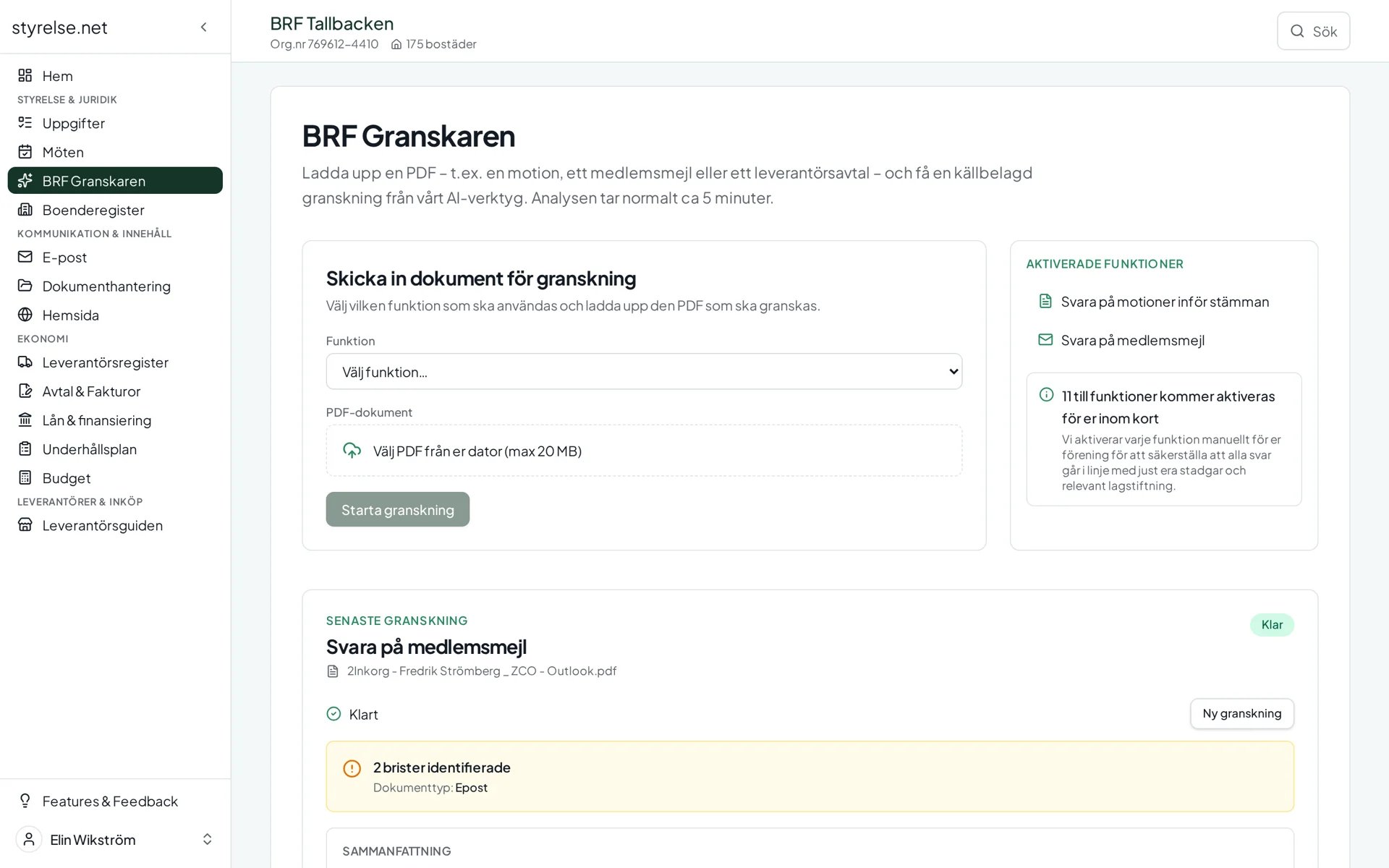Click the Hemsida globe icon
1389x868 pixels.
pos(25,314)
